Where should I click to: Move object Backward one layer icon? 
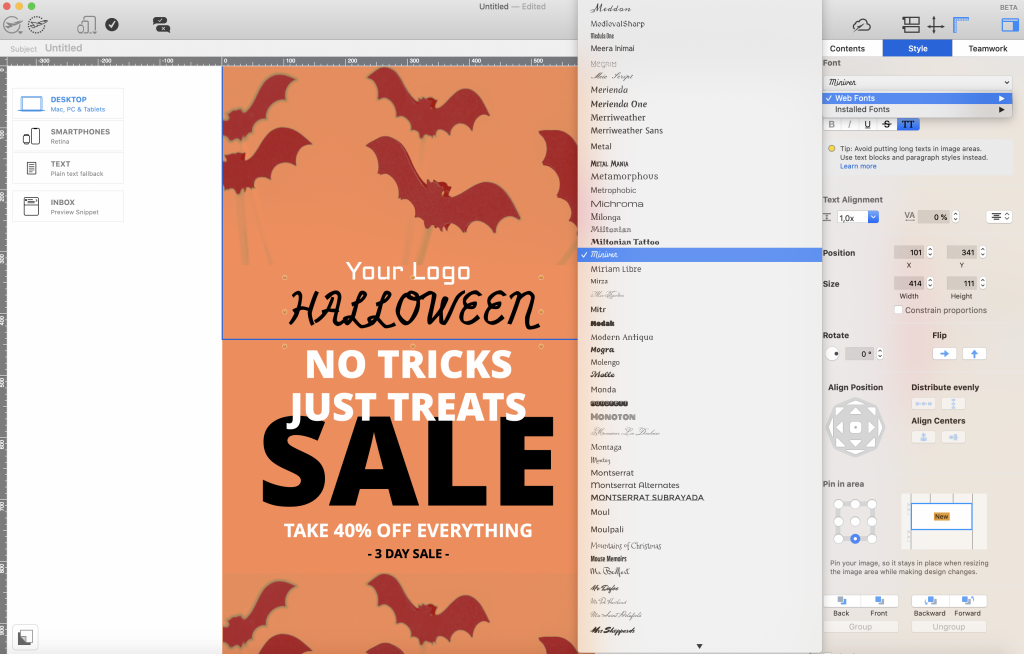930,600
